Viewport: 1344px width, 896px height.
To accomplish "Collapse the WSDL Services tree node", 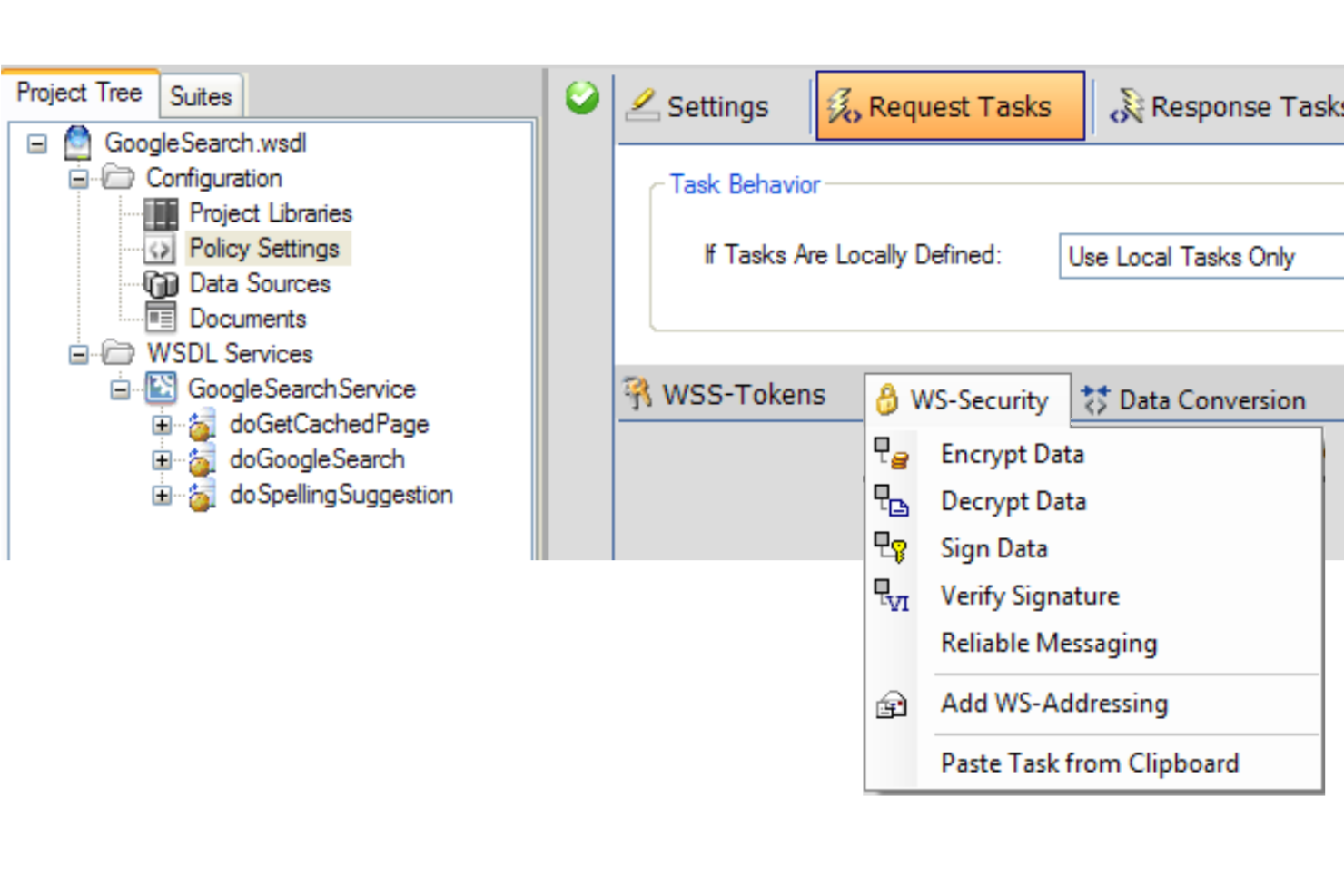I will [x=79, y=354].
